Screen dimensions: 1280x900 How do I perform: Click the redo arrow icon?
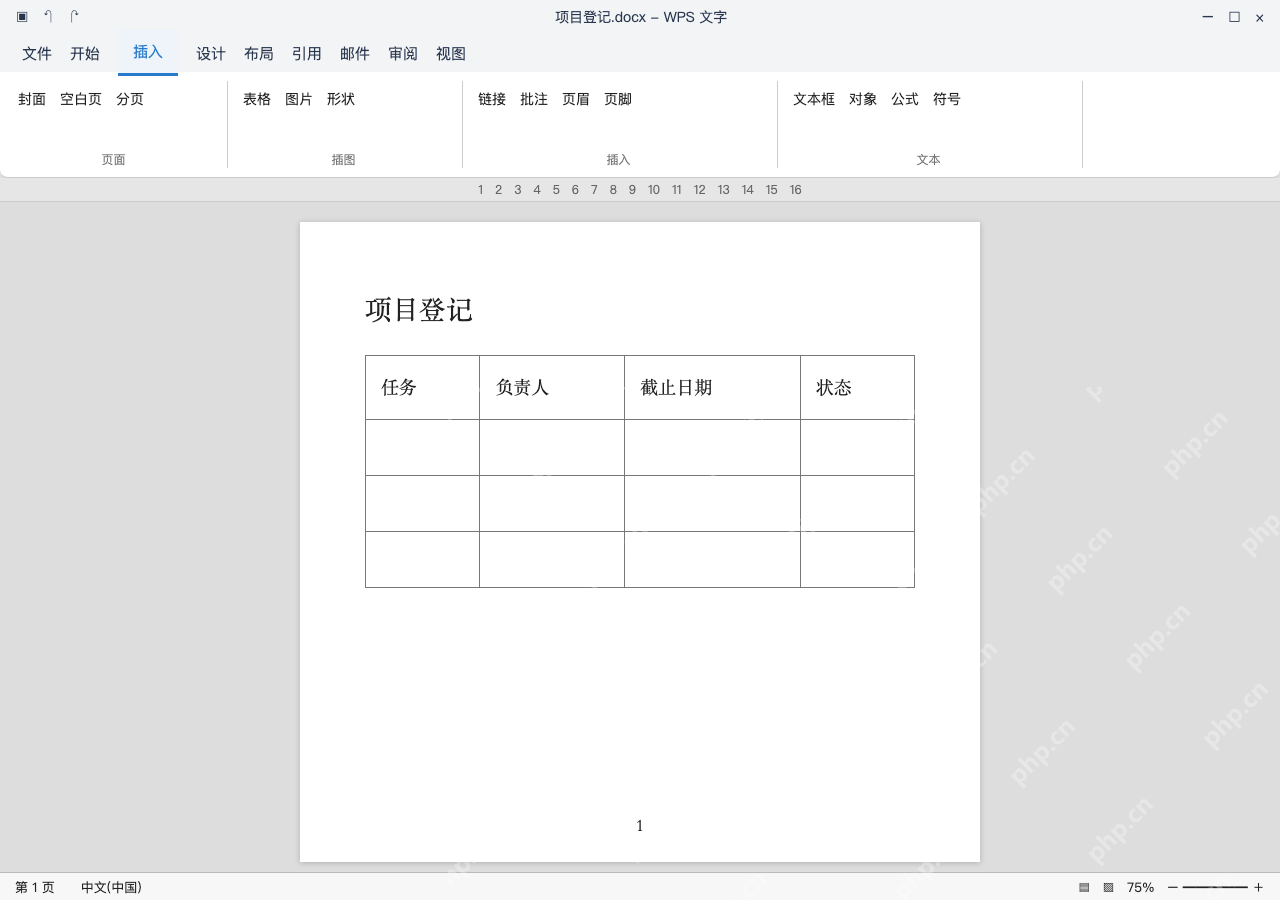click(74, 17)
